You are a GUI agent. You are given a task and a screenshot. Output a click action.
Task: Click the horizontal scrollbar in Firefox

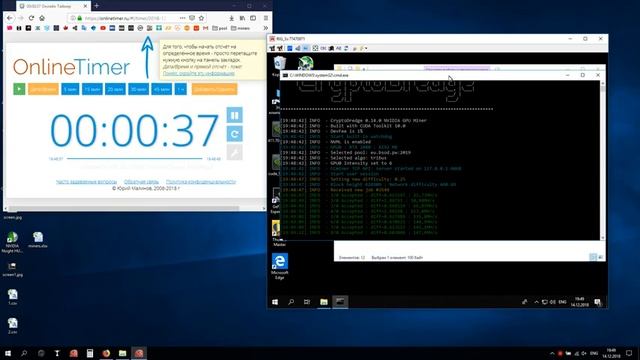124,209
